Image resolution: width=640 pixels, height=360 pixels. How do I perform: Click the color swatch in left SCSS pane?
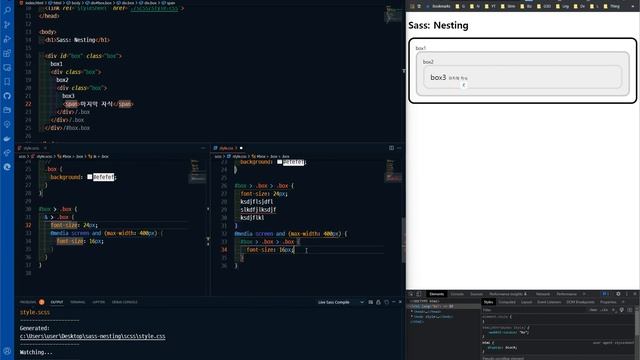tap(89, 177)
